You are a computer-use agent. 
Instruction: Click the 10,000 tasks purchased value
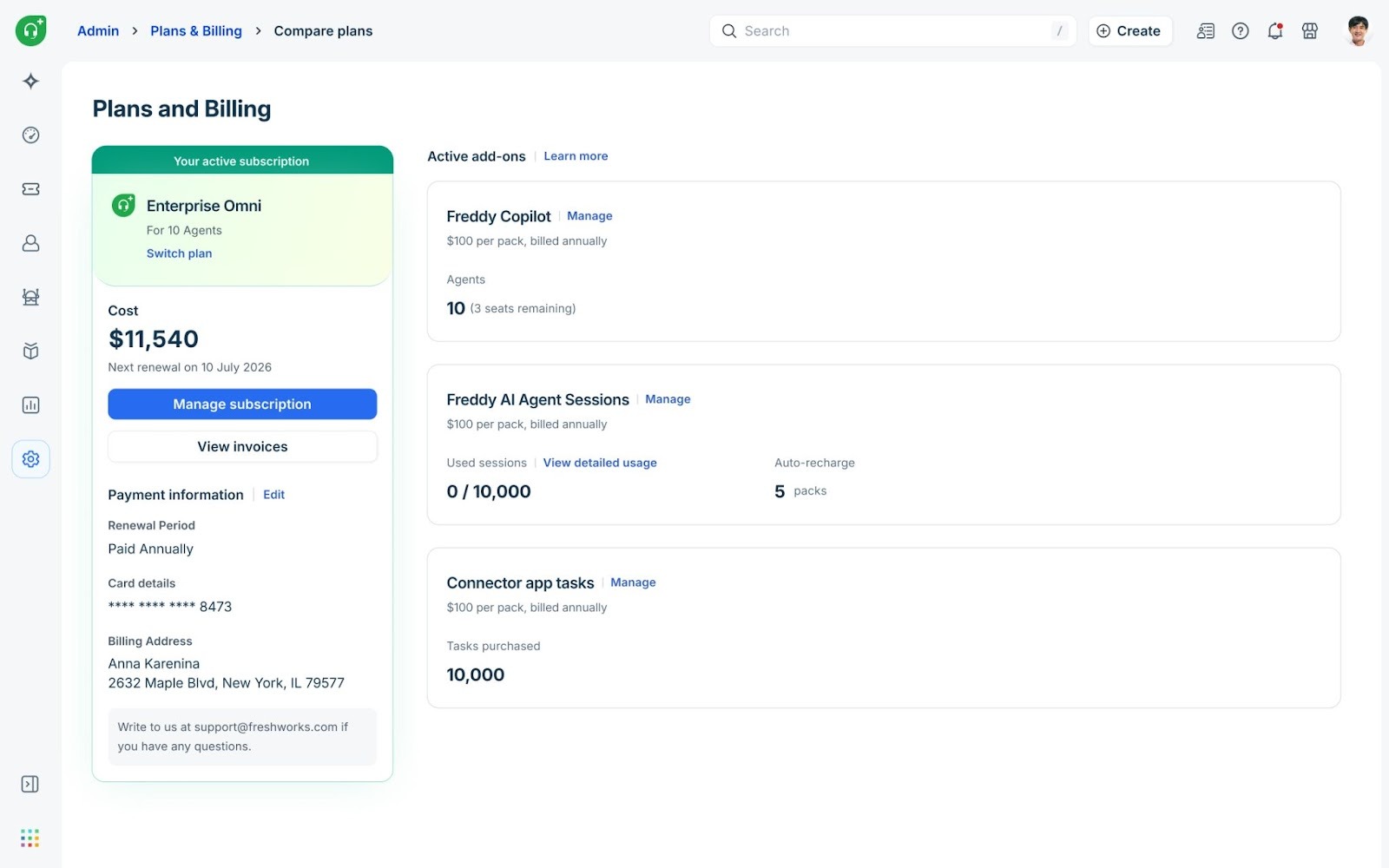click(x=475, y=674)
